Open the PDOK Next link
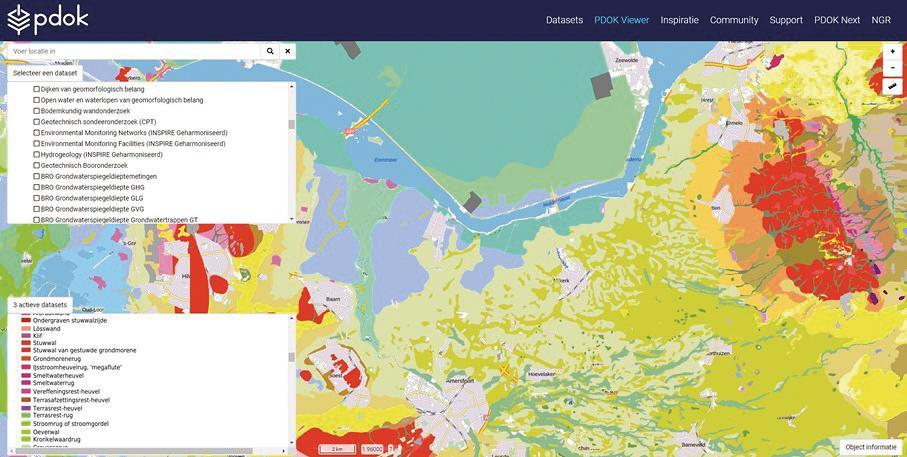Viewport: 907px width, 457px height. pyautogui.click(x=836, y=20)
